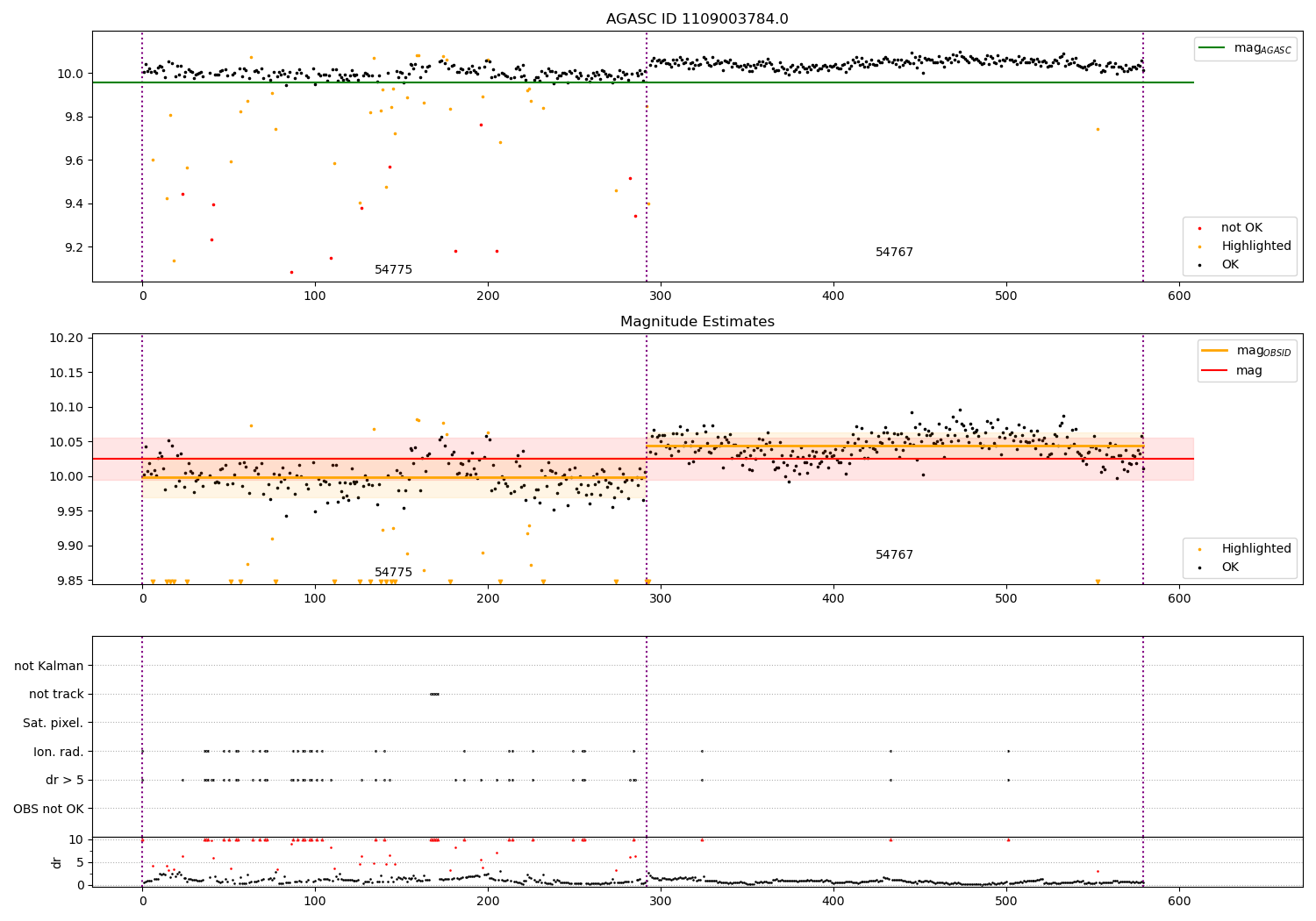Click the 54775 observation label in top plot
This screenshot has height=921, width=1316.
click(x=393, y=269)
